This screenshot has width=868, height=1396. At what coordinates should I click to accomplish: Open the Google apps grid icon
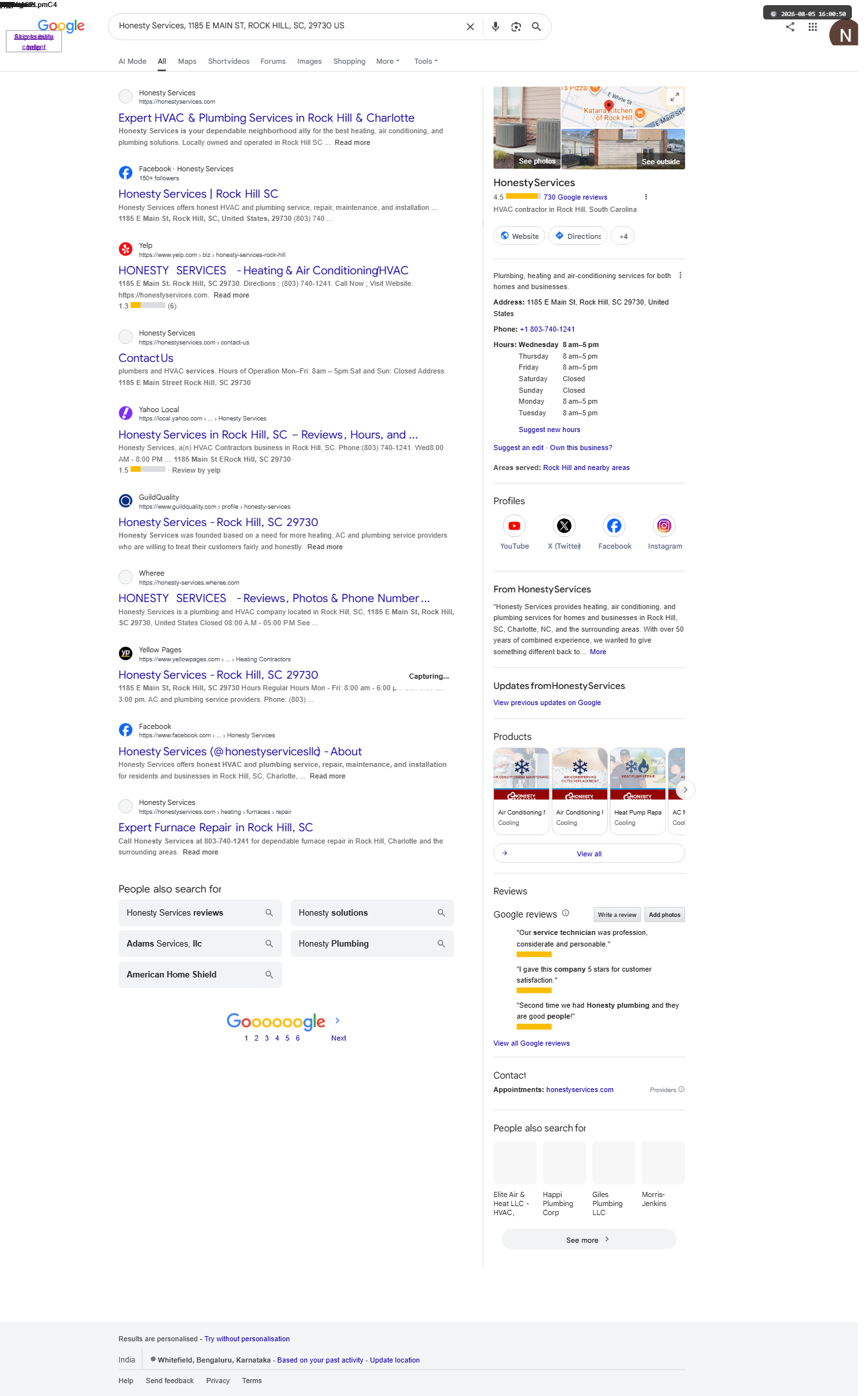[x=813, y=27]
